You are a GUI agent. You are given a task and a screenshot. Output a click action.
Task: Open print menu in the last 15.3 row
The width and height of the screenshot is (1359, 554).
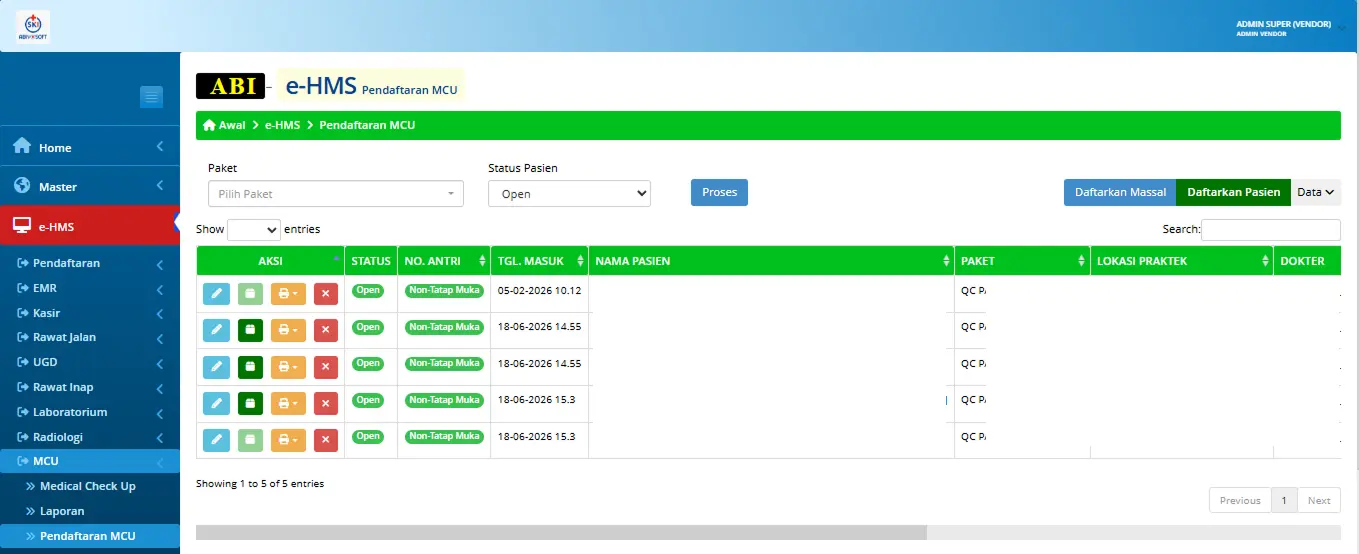[x=288, y=440]
